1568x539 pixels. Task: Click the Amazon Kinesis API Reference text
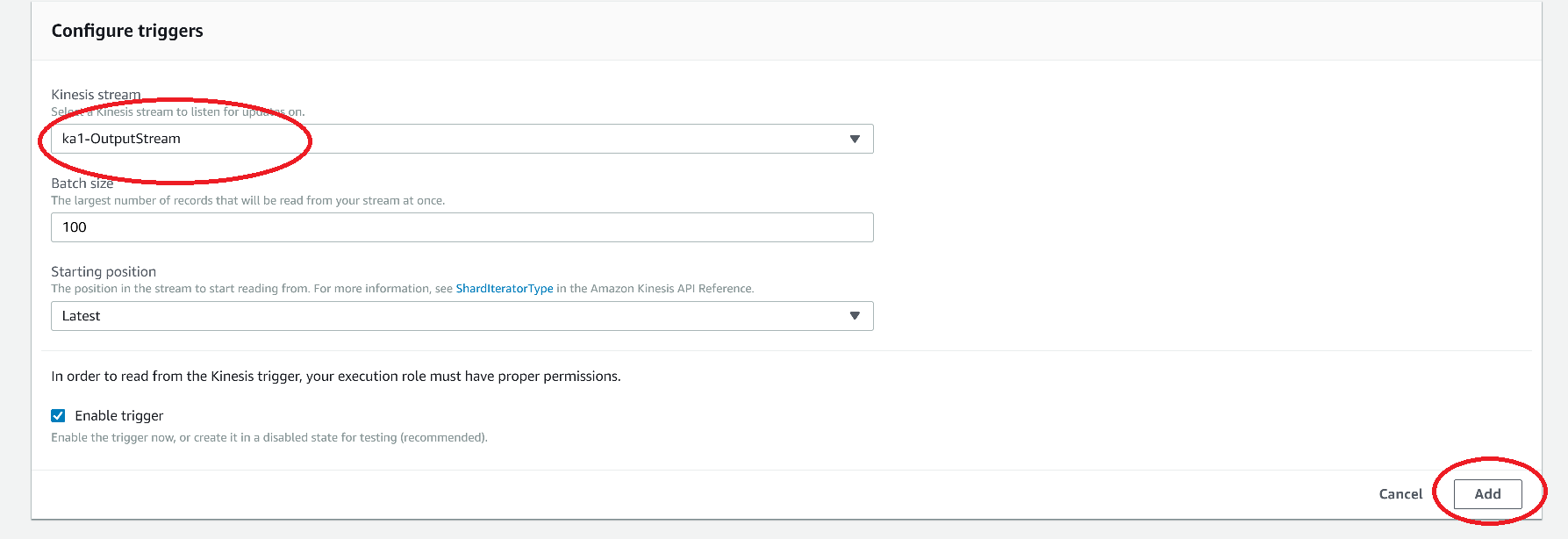[671, 289]
